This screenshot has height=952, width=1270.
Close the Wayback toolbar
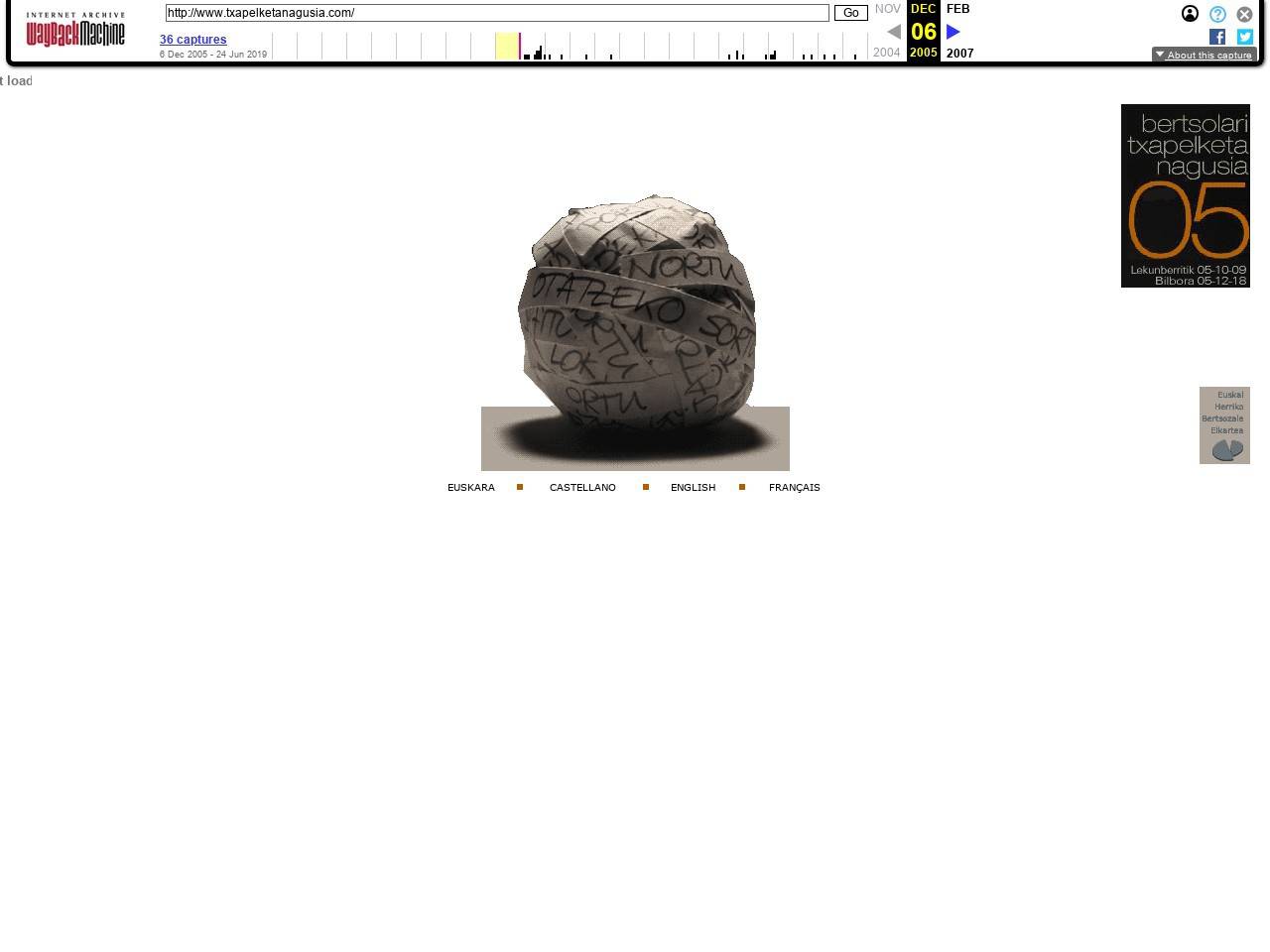(x=1244, y=14)
